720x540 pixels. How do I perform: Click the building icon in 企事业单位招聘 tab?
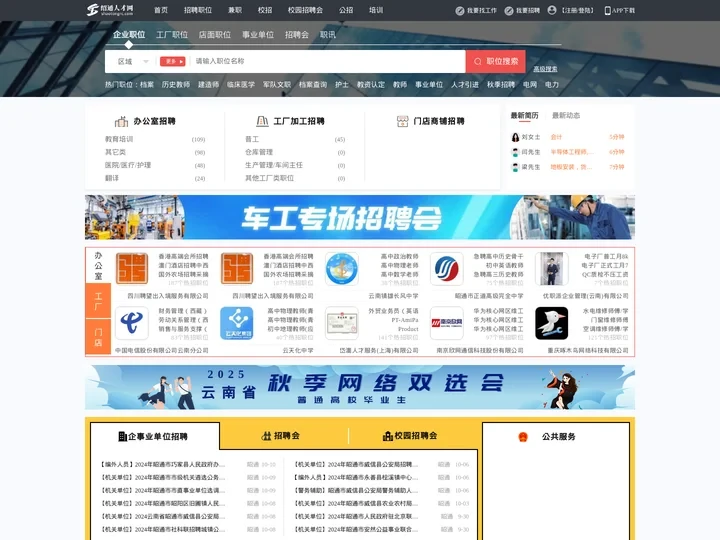[x=123, y=436]
